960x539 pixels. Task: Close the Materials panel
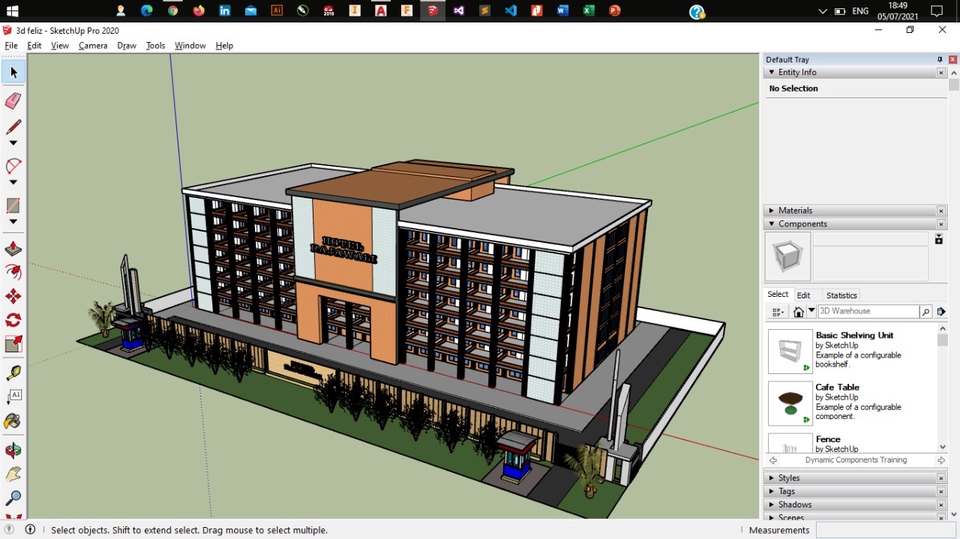[941, 210]
